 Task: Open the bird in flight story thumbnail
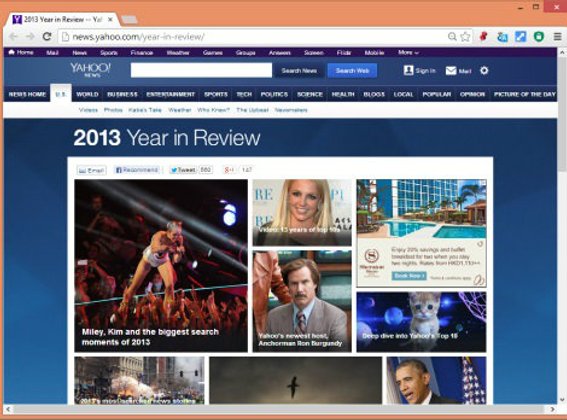click(x=295, y=380)
